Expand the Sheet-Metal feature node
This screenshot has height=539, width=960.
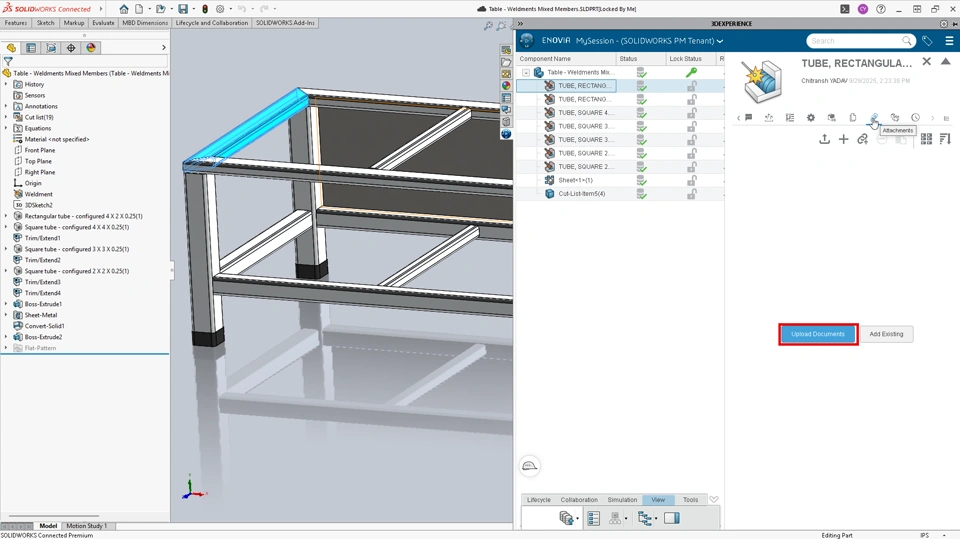point(6,315)
